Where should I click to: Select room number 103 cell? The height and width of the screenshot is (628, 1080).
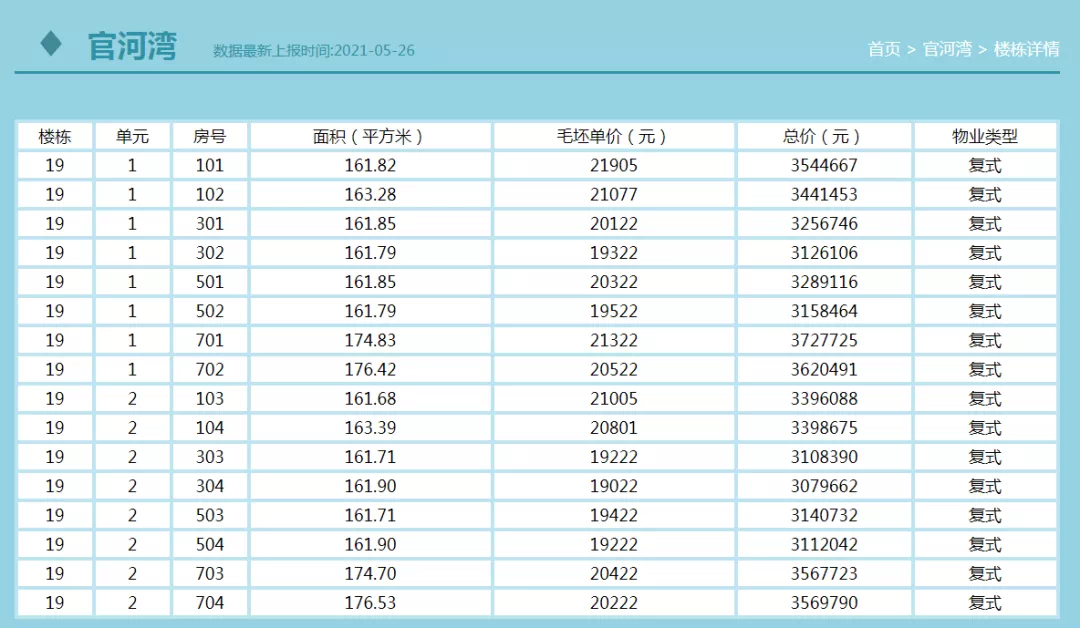coord(209,399)
